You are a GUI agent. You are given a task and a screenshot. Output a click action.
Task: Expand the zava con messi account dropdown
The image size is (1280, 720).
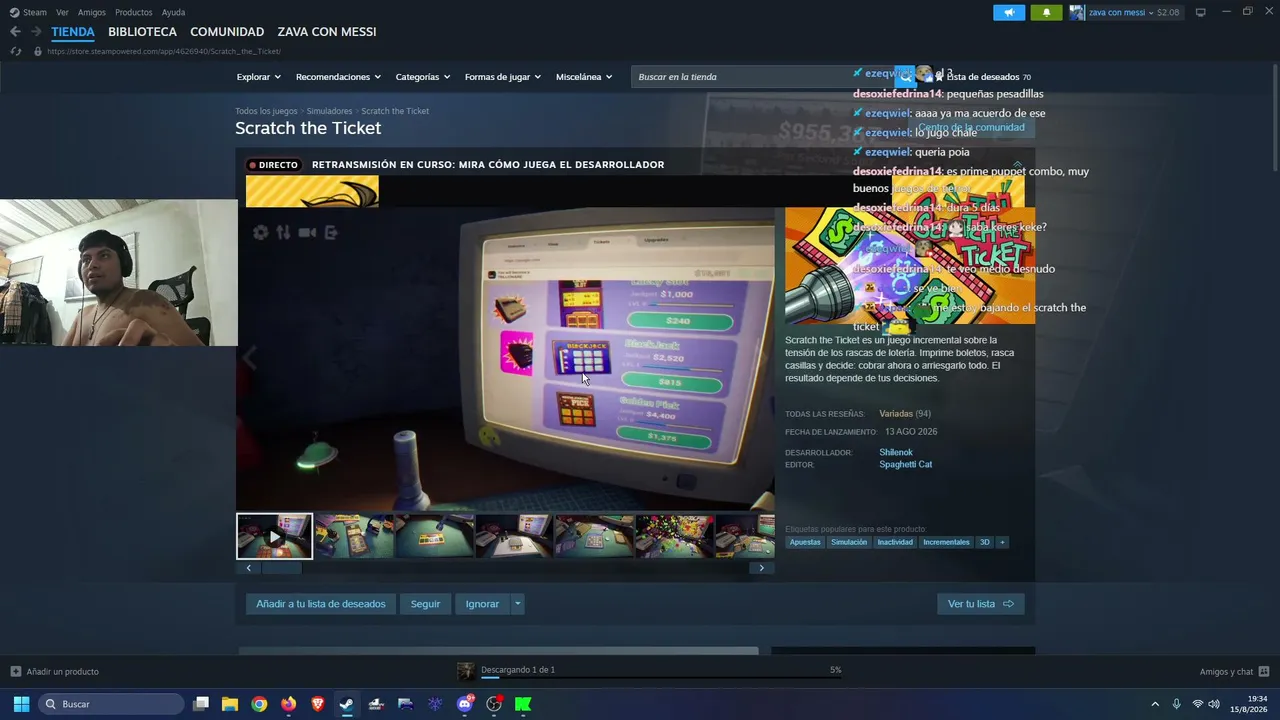coord(1151,12)
